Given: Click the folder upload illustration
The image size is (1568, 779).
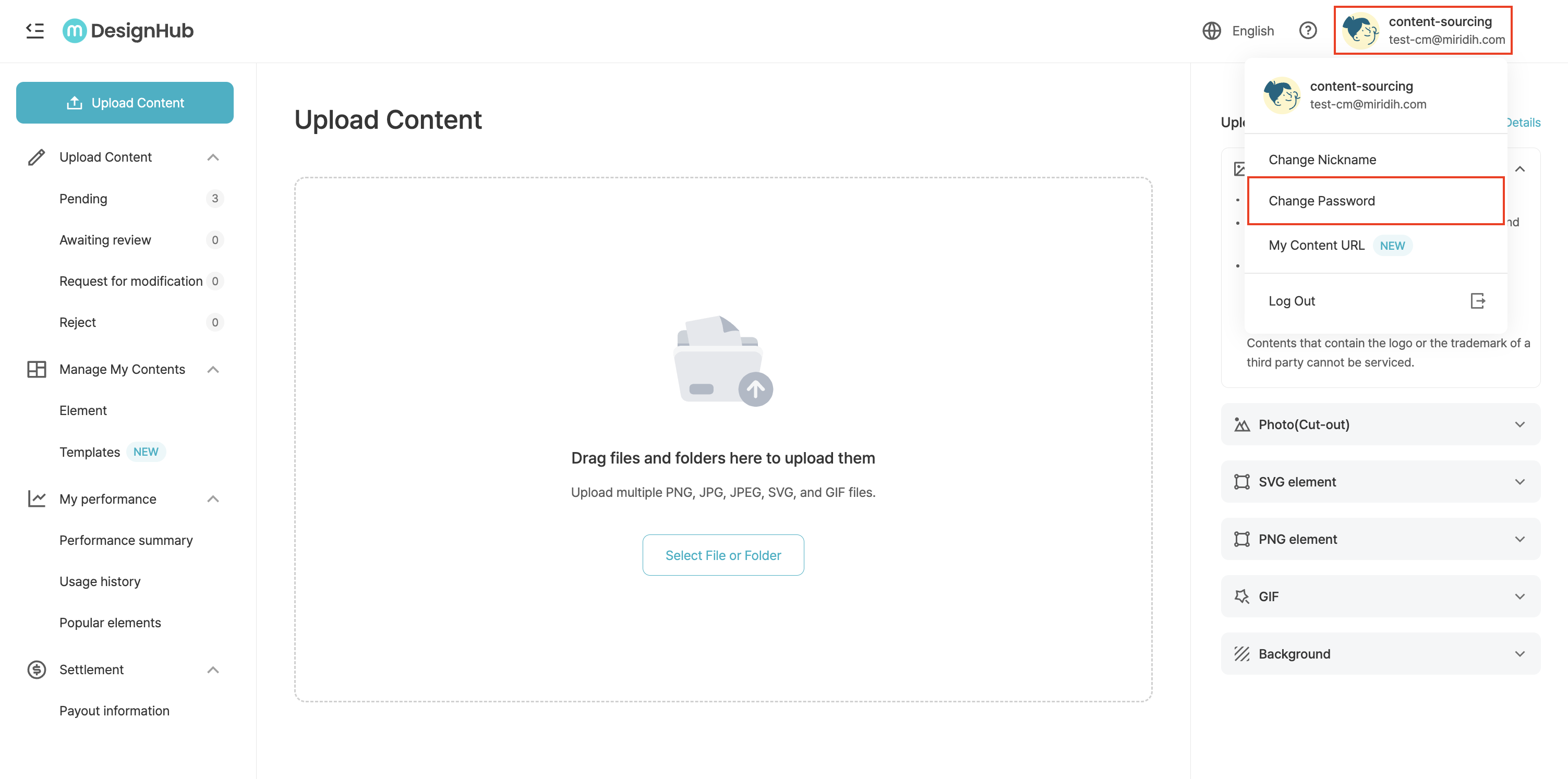Looking at the screenshot, I should point(723,360).
